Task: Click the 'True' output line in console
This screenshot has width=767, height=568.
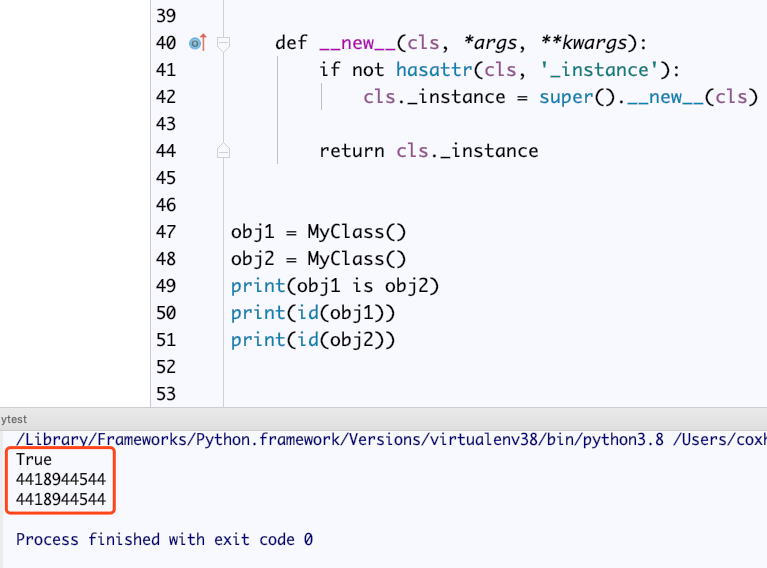Action: (x=34, y=460)
